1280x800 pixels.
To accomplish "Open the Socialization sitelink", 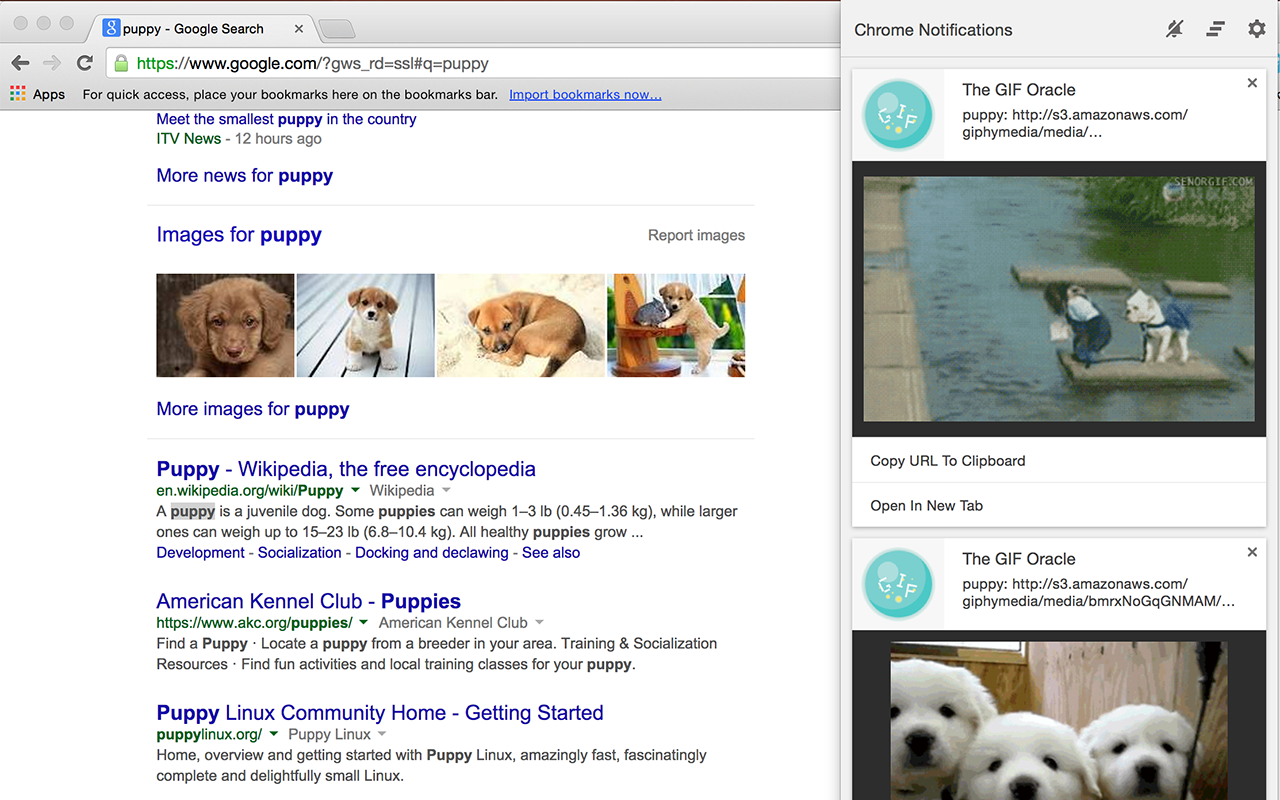I will [299, 552].
